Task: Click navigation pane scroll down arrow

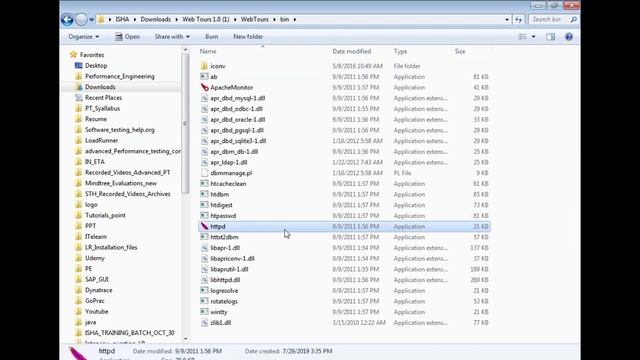Action: click(185, 339)
